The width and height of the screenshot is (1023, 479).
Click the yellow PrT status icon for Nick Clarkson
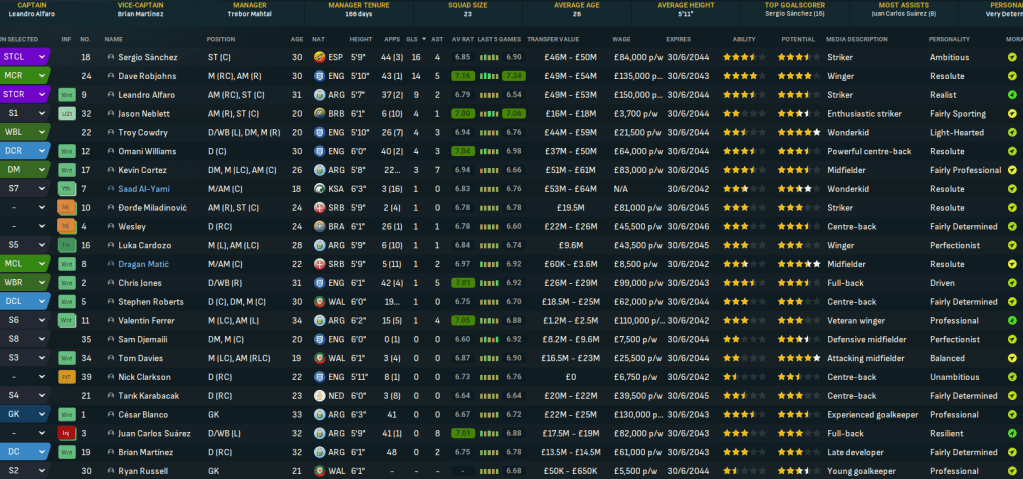(x=67, y=377)
